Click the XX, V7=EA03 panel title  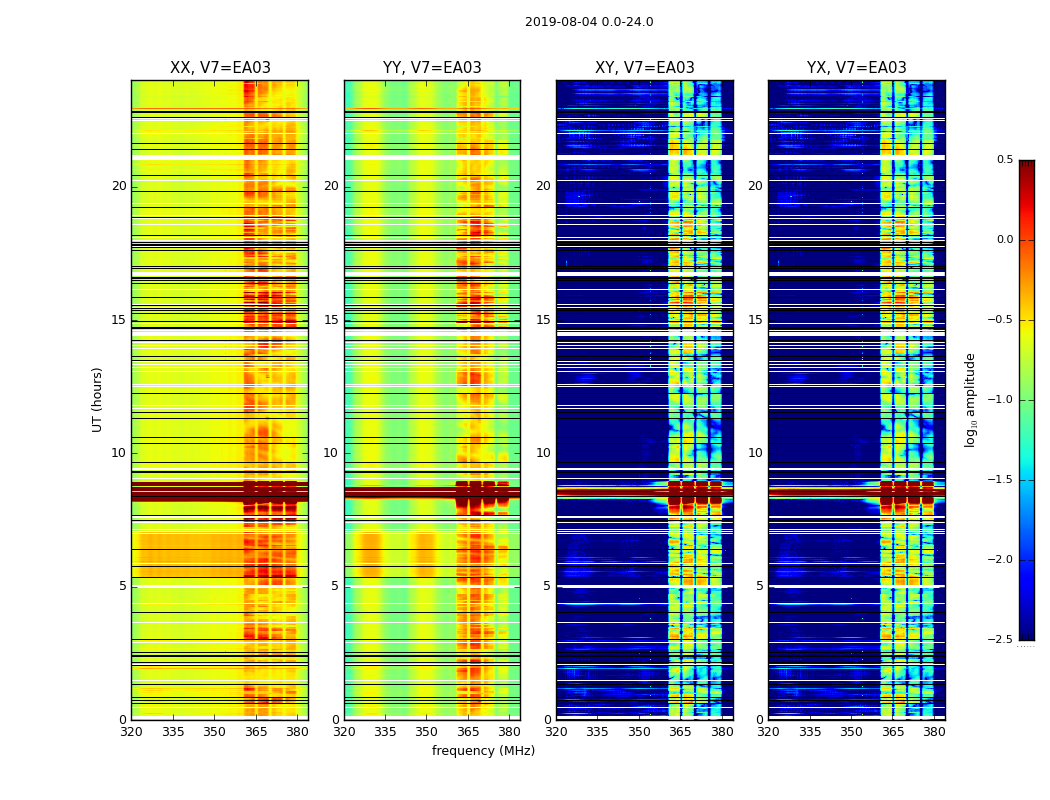click(220, 68)
